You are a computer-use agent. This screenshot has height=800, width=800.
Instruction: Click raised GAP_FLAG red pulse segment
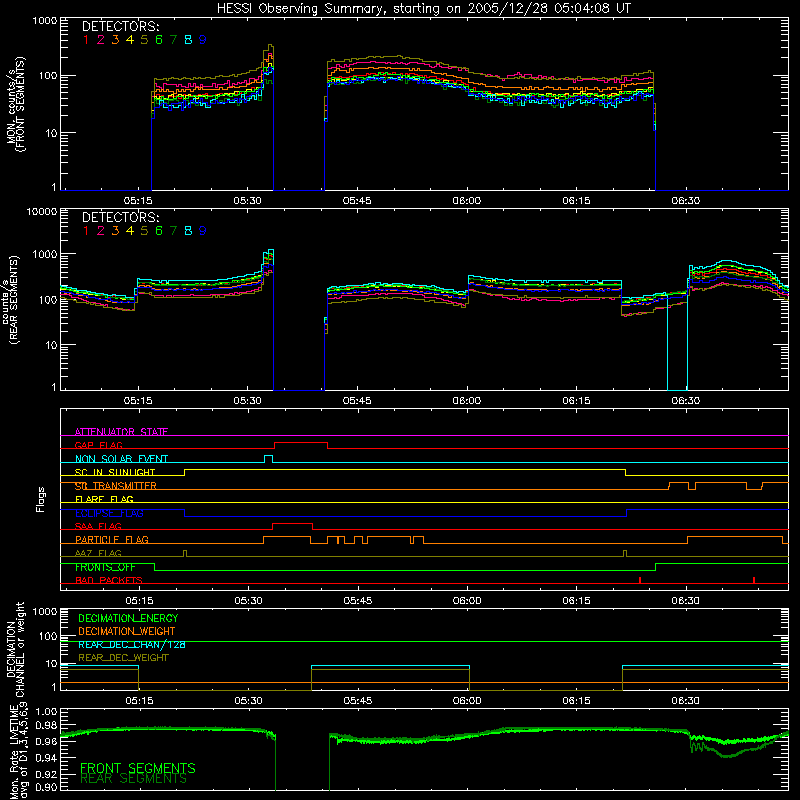coord(301,443)
